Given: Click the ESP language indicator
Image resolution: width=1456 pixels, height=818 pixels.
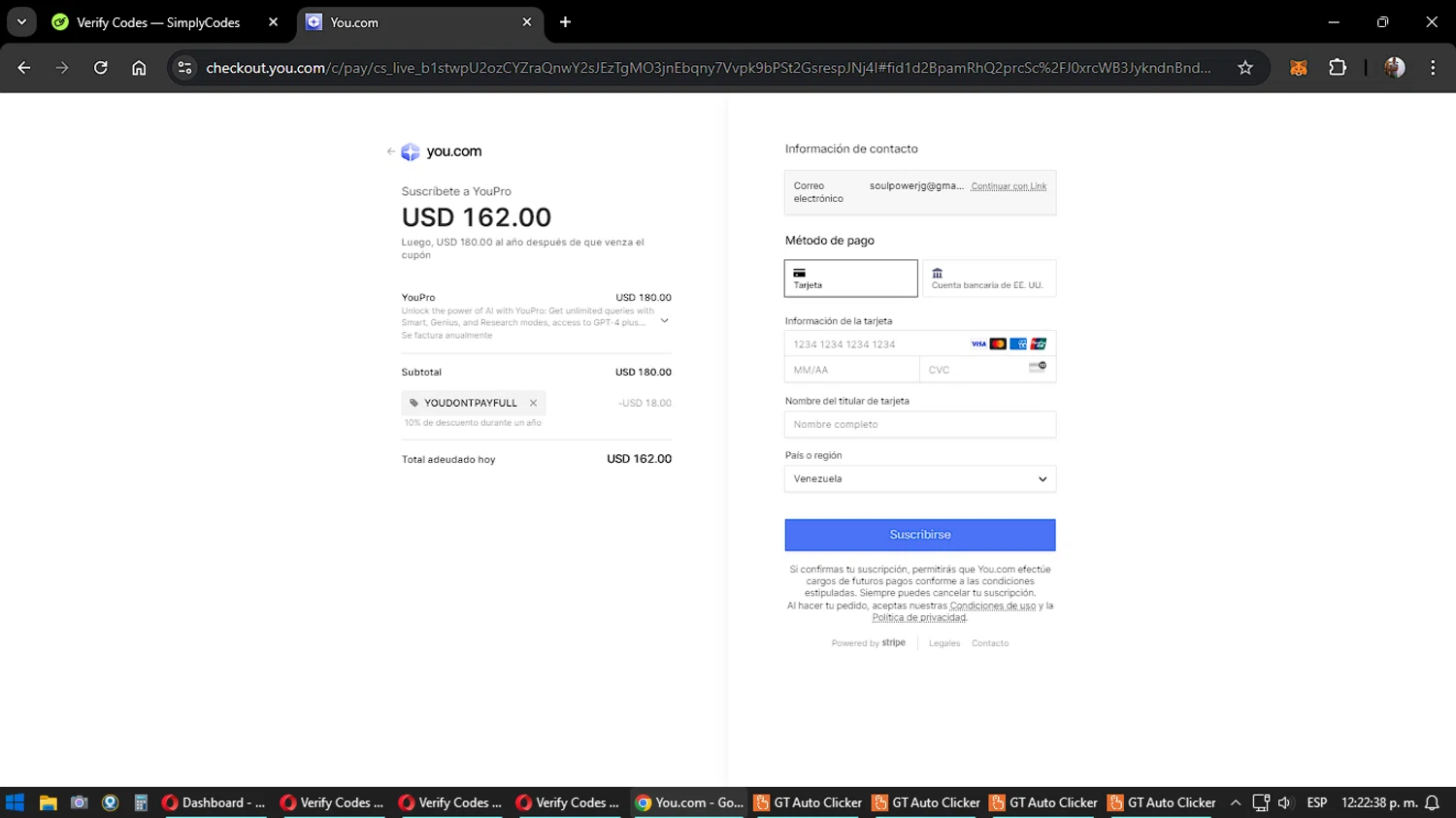Looking at the screenshot, I should [1317, 802].
